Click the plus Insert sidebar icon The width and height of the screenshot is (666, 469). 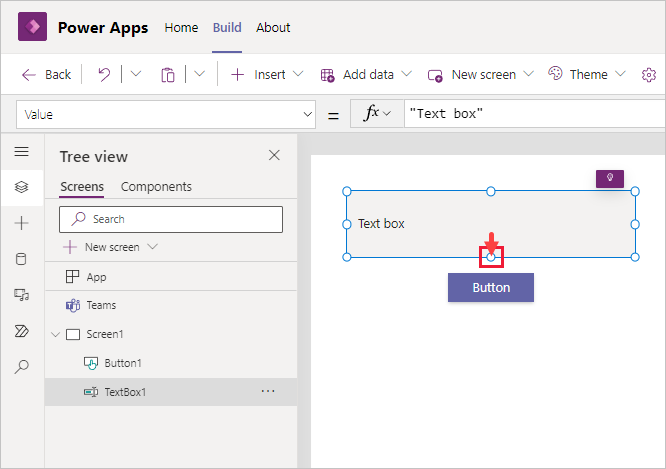tap(22, 223)
